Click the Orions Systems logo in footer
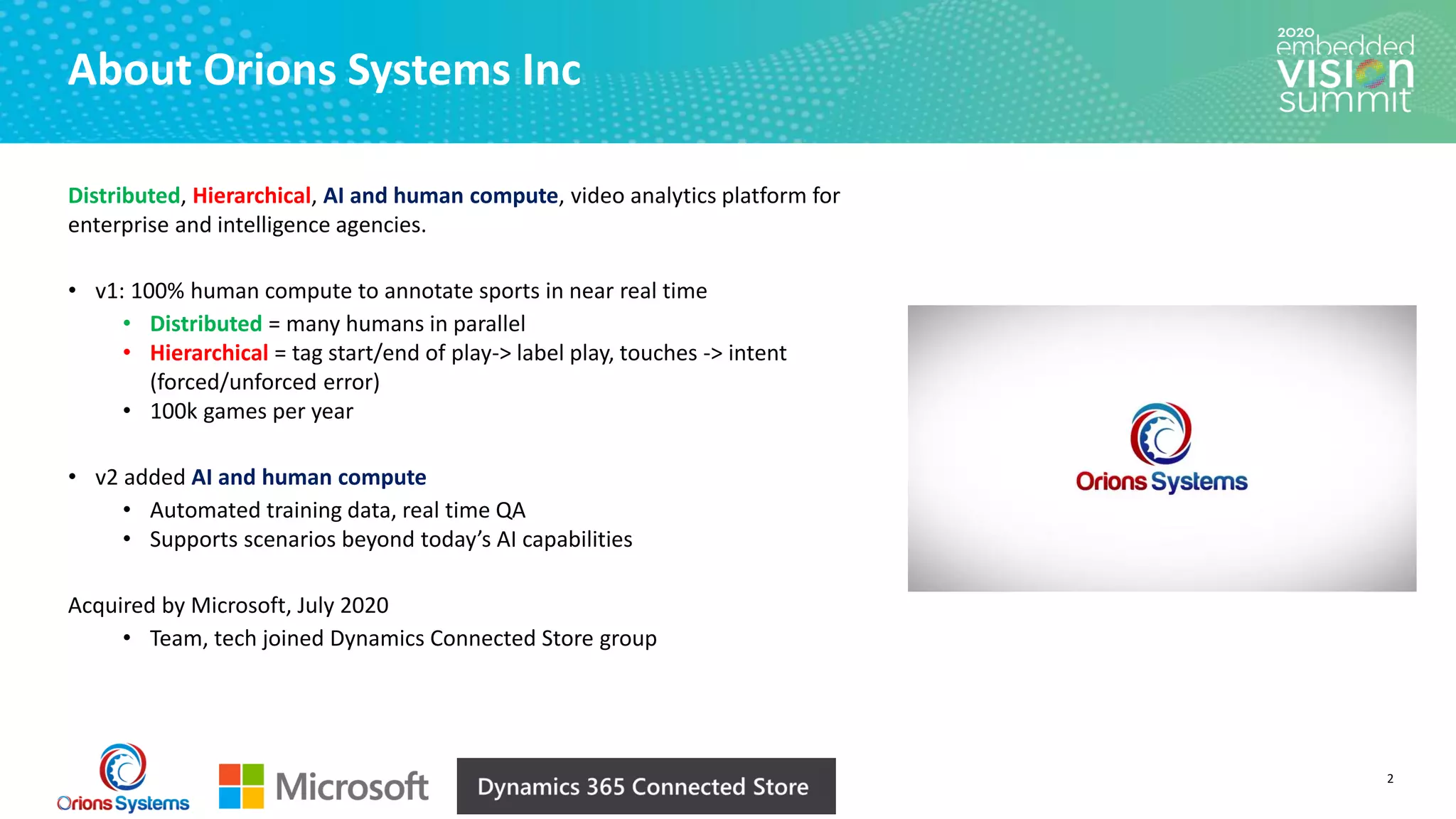The image size is (1456, 819). click(x=123, y=778)
